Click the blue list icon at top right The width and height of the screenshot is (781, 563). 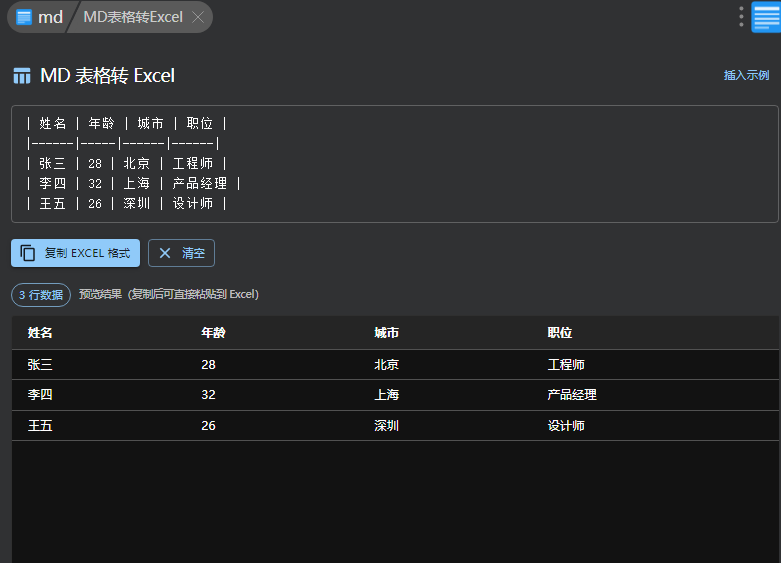coord(765,17)
